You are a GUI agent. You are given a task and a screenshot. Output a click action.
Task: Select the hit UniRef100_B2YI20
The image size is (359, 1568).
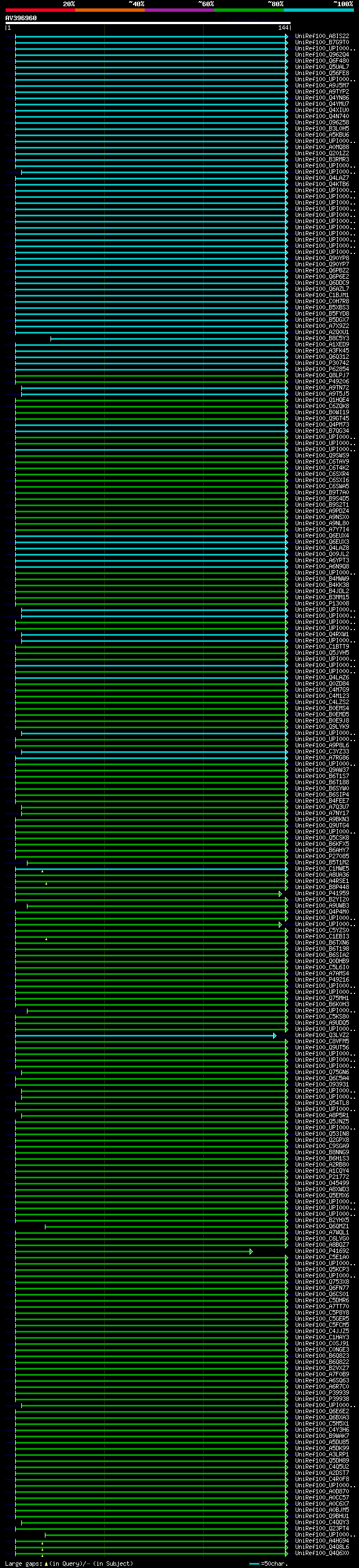coord(323,900)
